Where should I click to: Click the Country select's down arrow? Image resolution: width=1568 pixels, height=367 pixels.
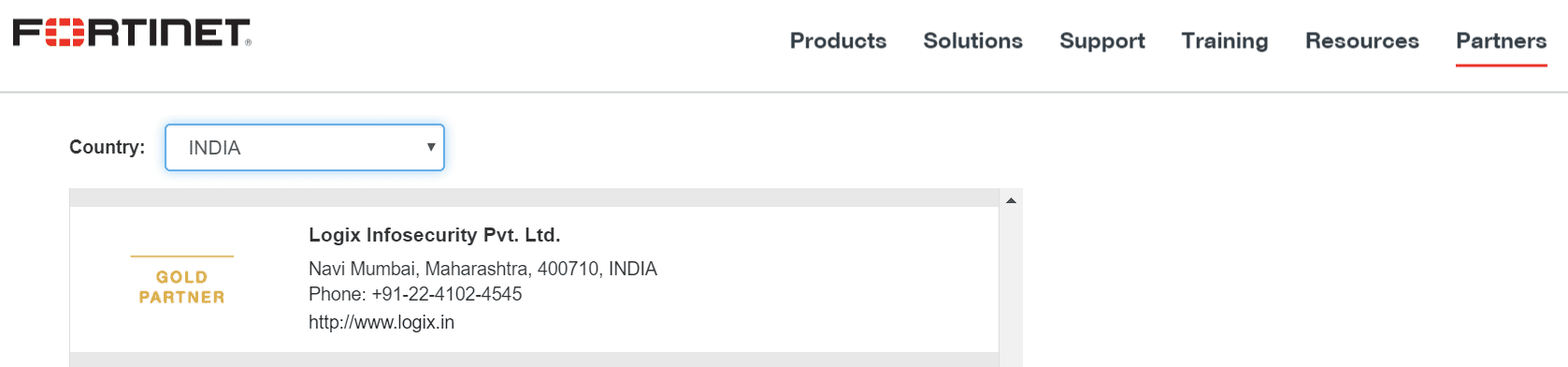(x=431, y=147)
